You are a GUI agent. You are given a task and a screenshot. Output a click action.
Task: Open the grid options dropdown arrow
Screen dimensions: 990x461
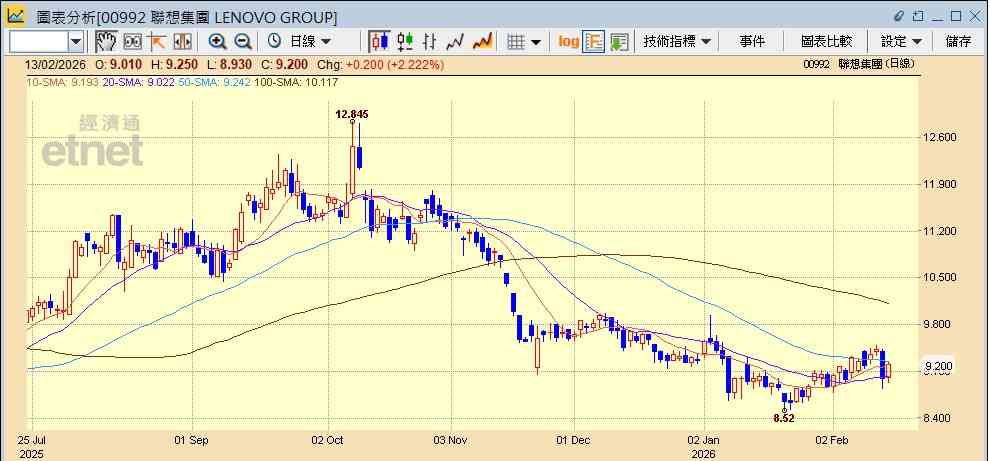536,42
